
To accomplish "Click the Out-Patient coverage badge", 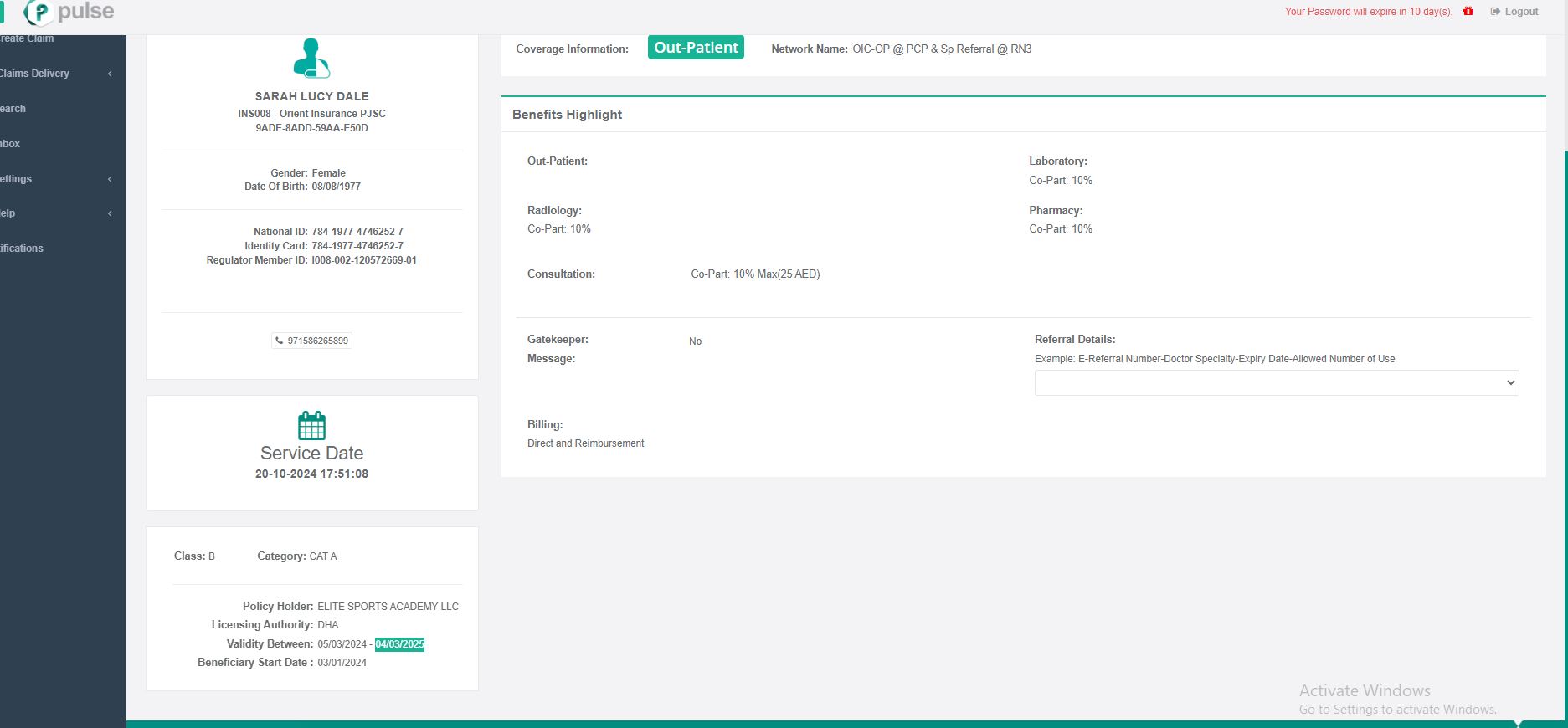I will [696, 48].
